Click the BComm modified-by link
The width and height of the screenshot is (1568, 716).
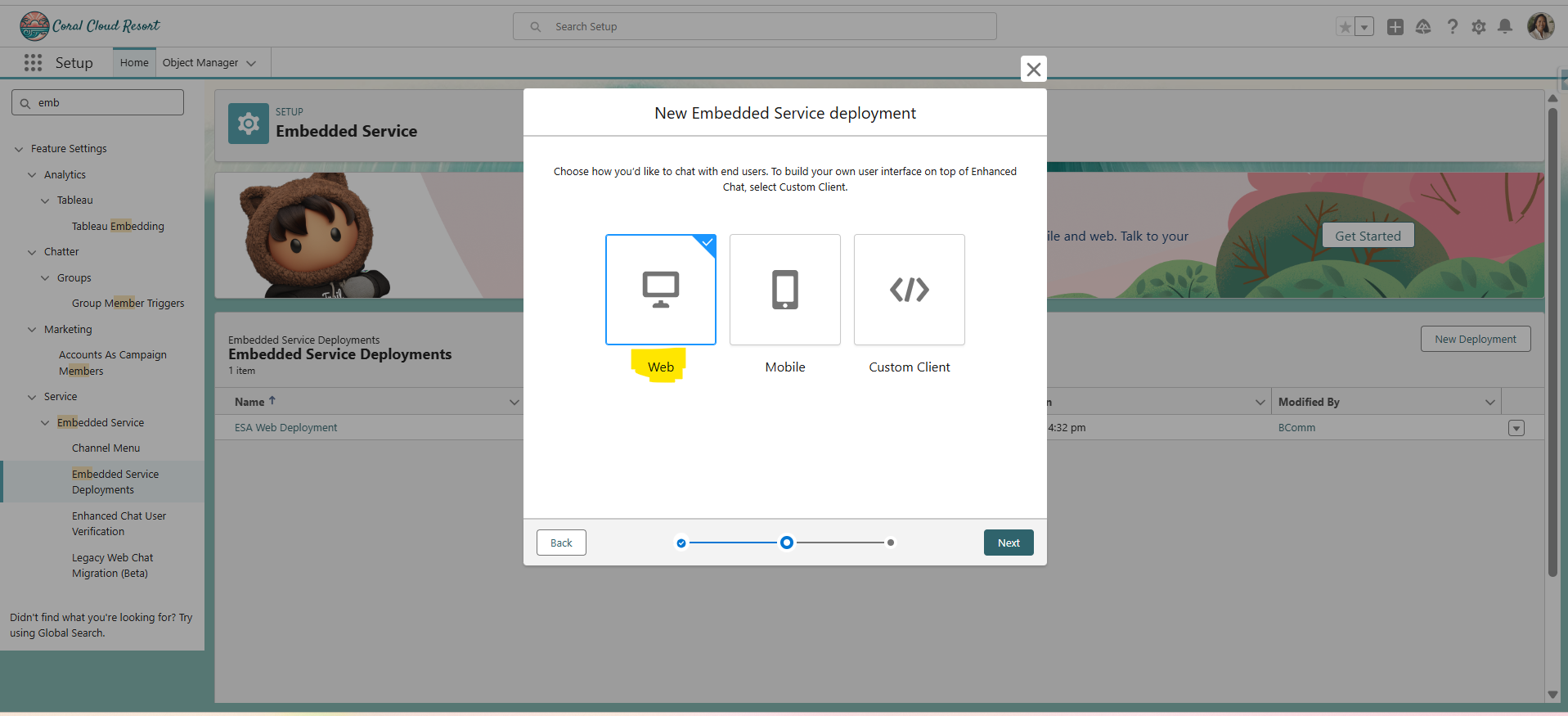point(1296,427)
